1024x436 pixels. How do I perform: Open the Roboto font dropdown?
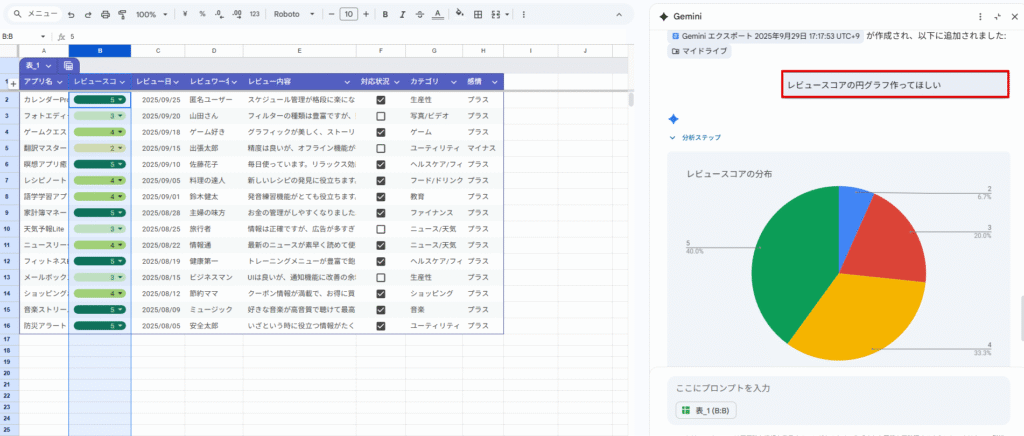pos(295,15)
